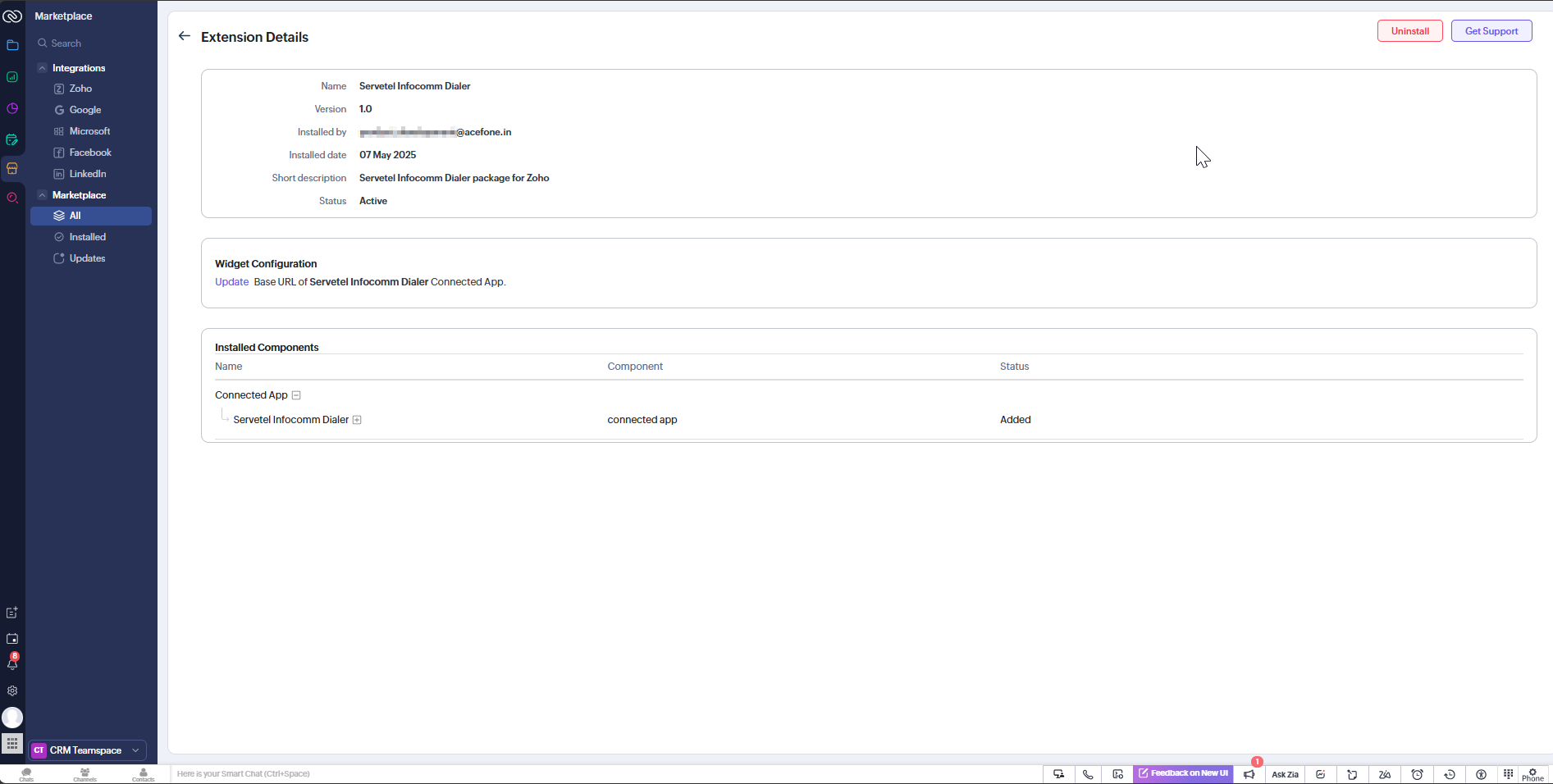This screenshot has height=784, width=1553.
Task: Collapse the Integrations section
Action: coord(42,68)
